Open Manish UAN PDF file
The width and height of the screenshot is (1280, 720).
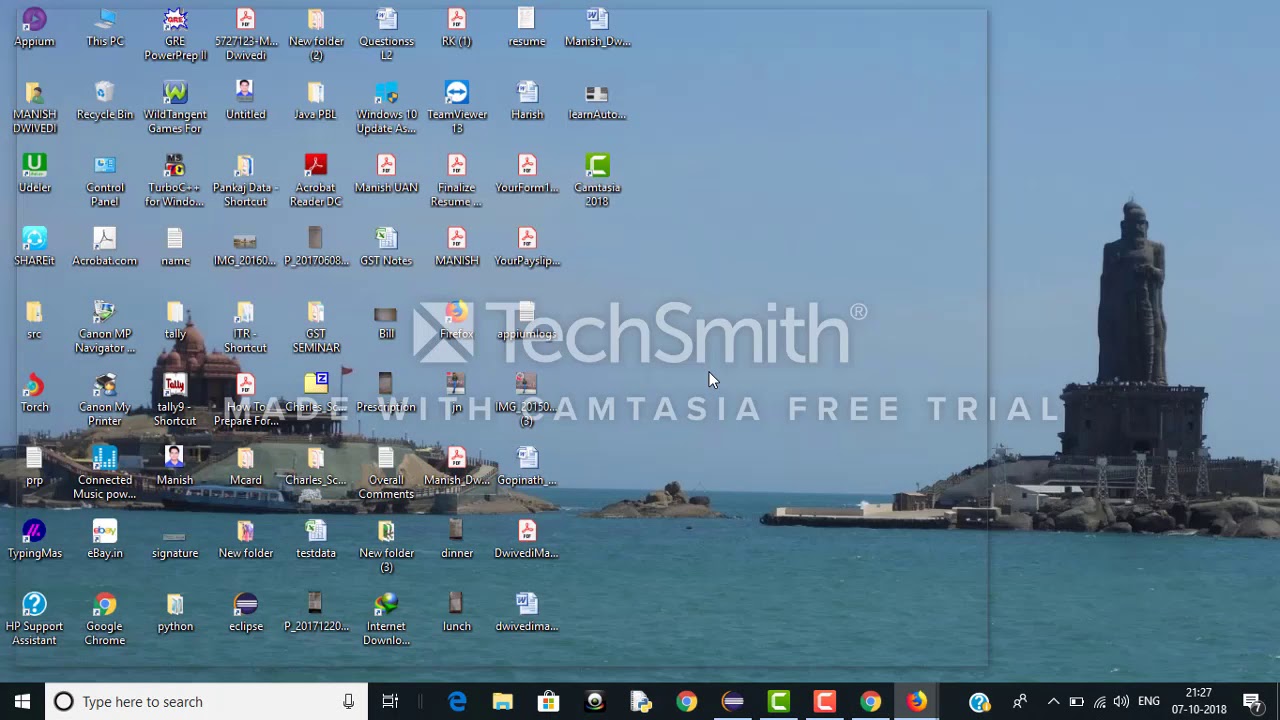point(386,174)
